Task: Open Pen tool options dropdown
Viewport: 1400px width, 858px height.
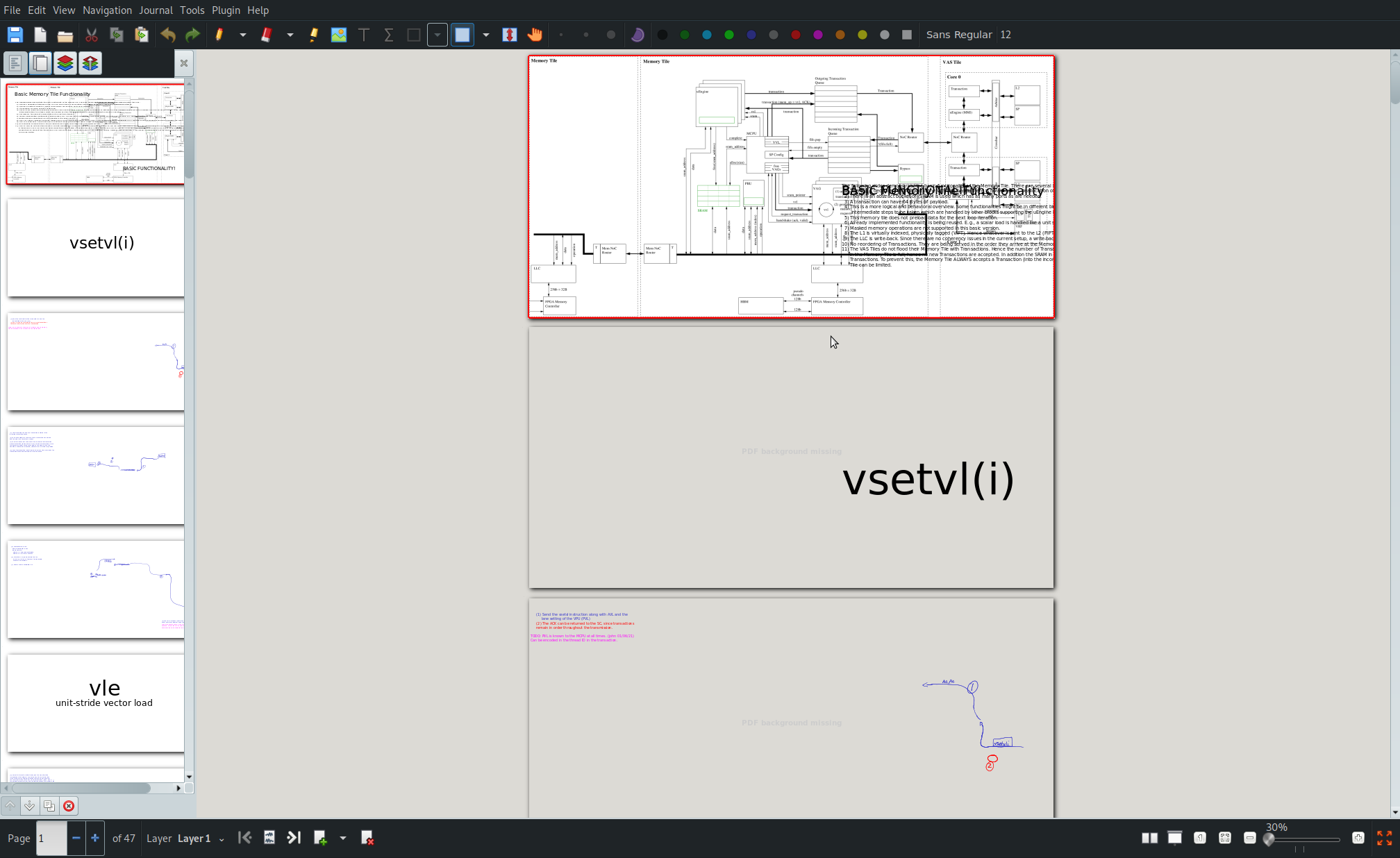Action: pos(243,35)
